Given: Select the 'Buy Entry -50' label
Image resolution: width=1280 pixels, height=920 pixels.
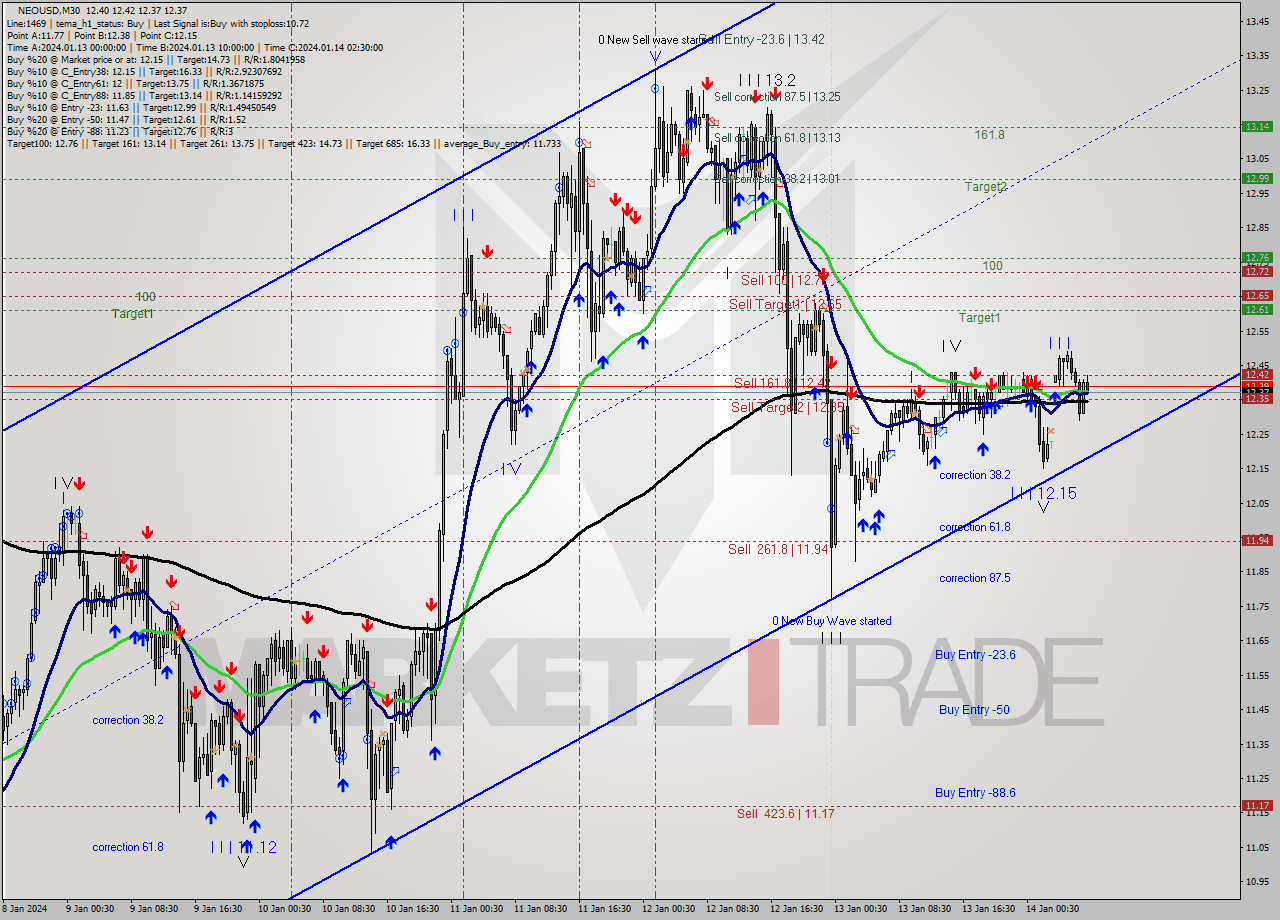Looking at the screenshot, I should click(973, 710).
